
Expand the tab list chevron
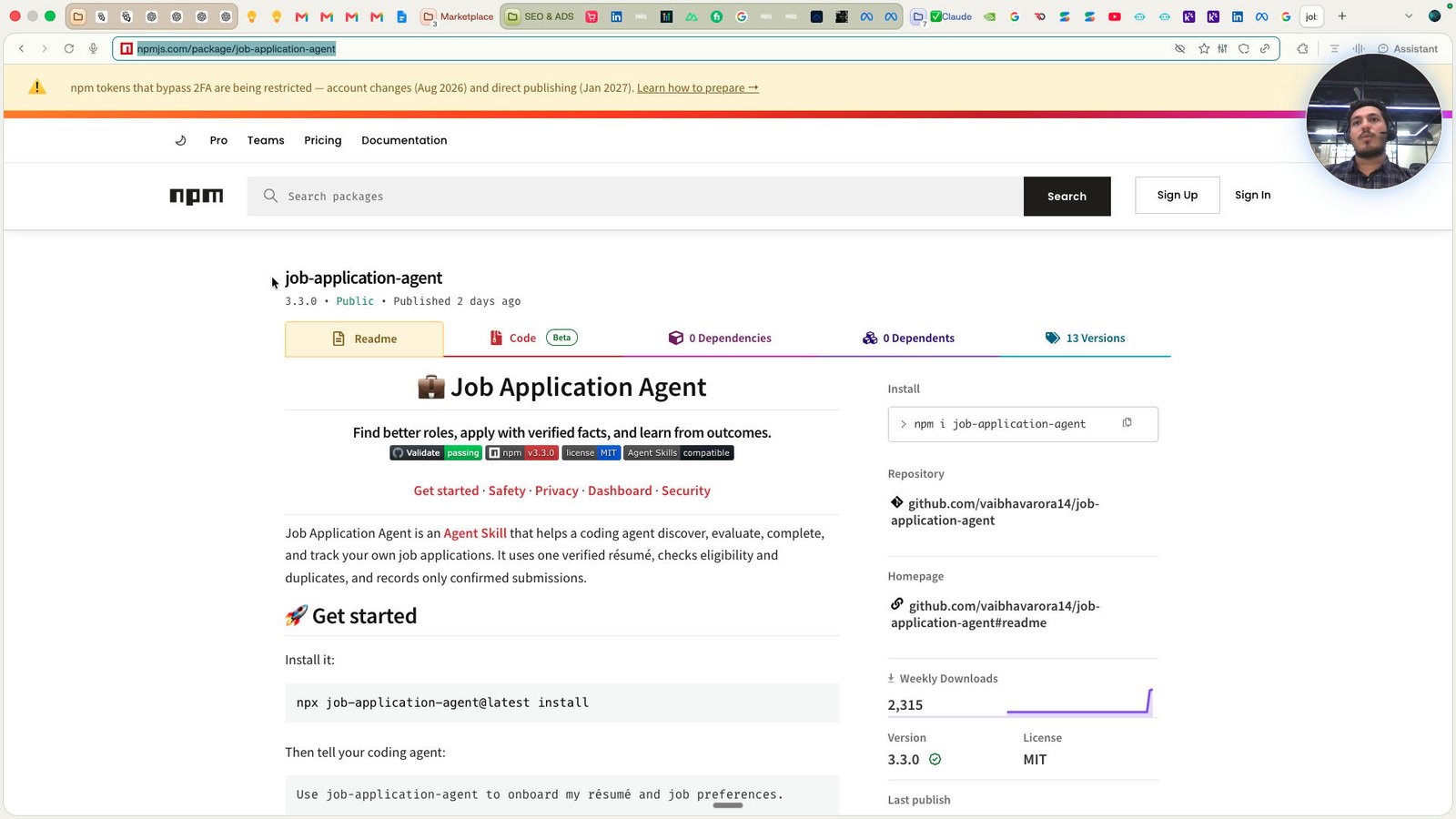pyautogui.click(x=1409, y=16)
